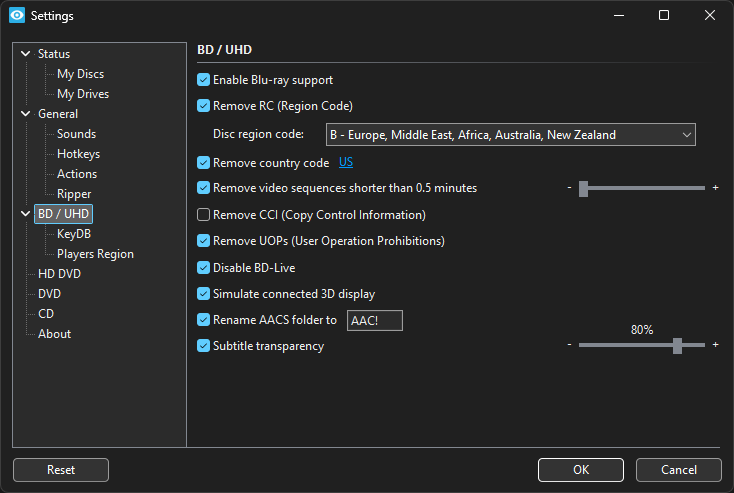Screen dimensions: 734x493
Task: Click the app eye icon in title bar
Action: (x=16, y=16)
